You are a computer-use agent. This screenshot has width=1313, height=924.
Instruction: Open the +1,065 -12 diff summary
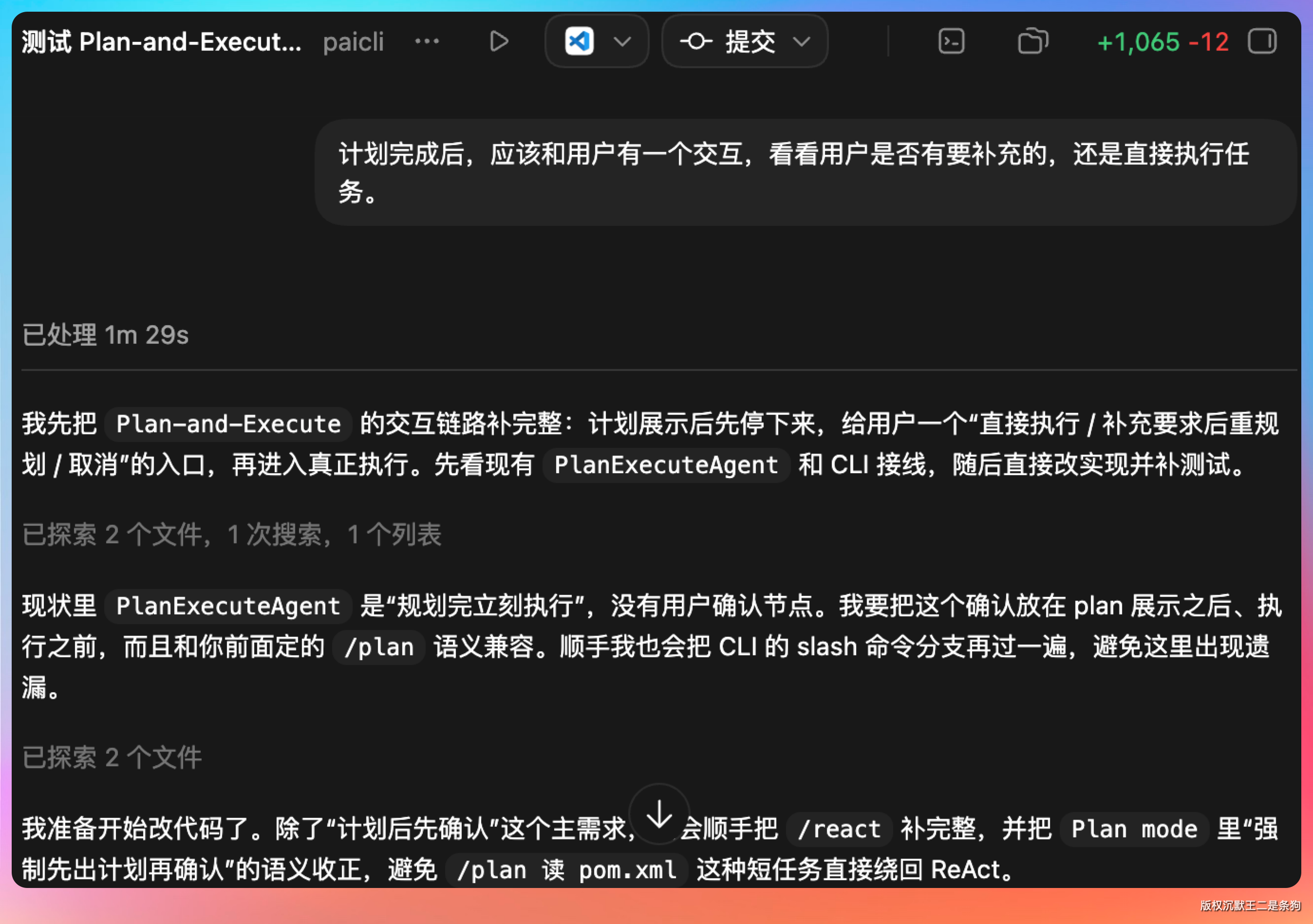point(1163,42)
